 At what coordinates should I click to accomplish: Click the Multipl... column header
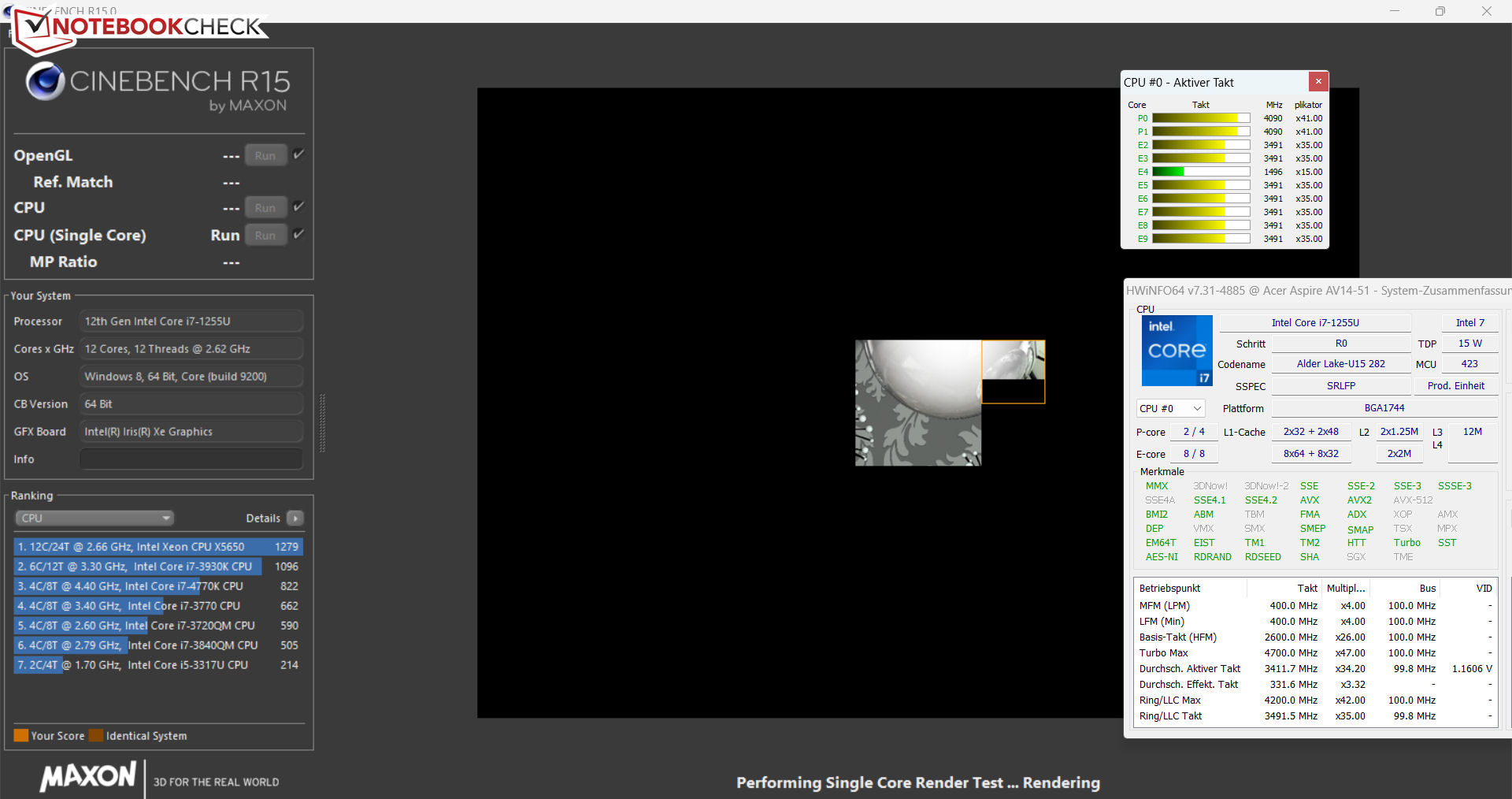coord(1346,588)
